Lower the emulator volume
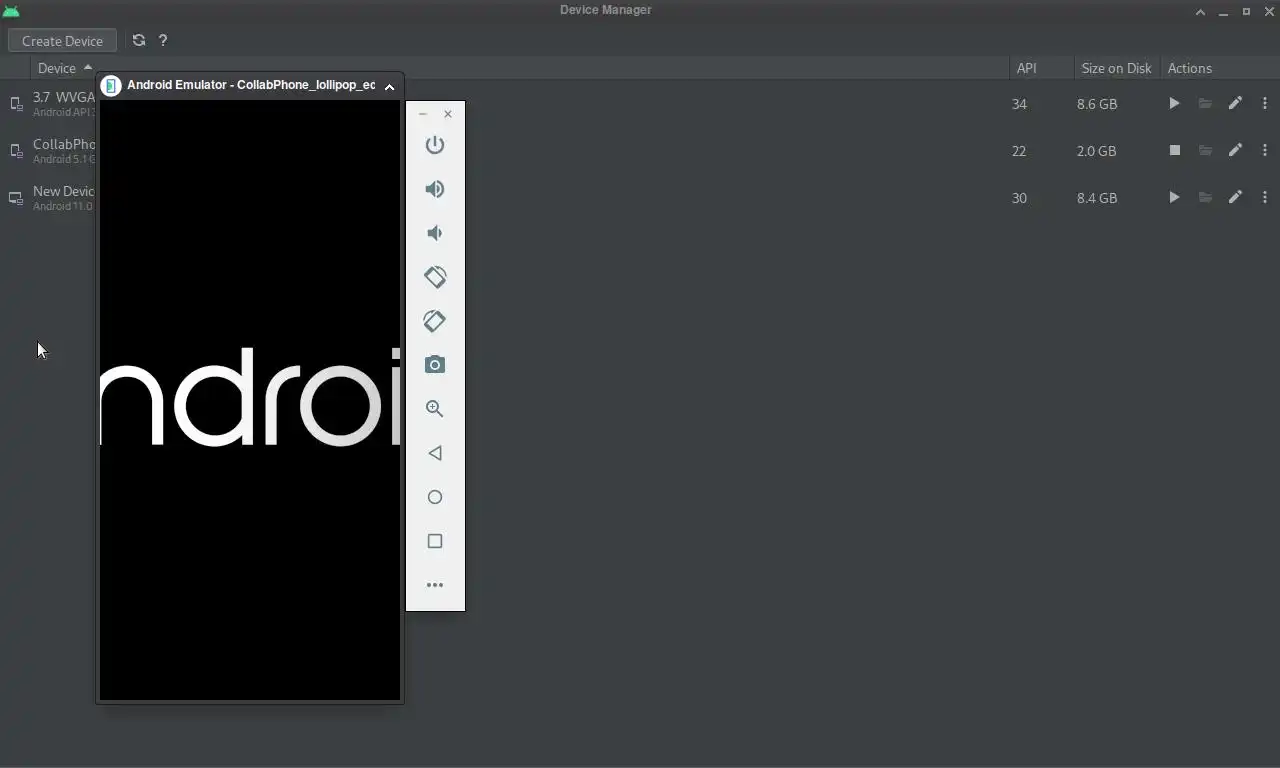Viewport: 1280px width, 768px height. [x=435, y=233]
